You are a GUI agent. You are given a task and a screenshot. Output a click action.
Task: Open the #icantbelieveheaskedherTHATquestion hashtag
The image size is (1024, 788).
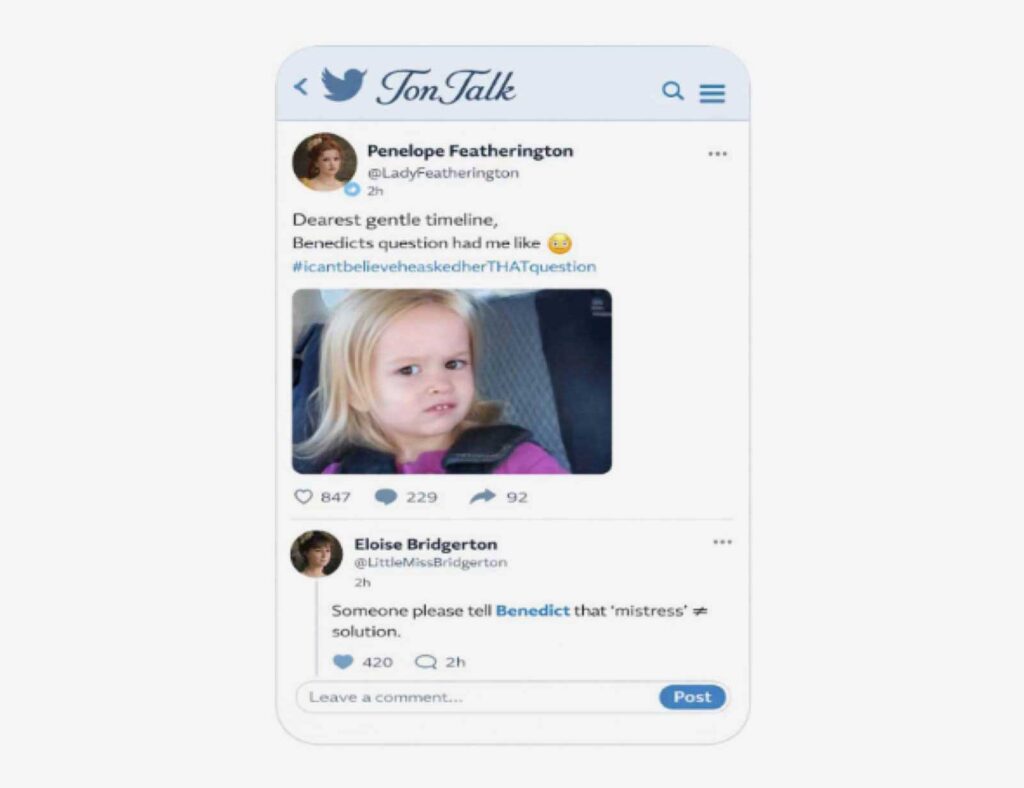click(x=444, y=266)
